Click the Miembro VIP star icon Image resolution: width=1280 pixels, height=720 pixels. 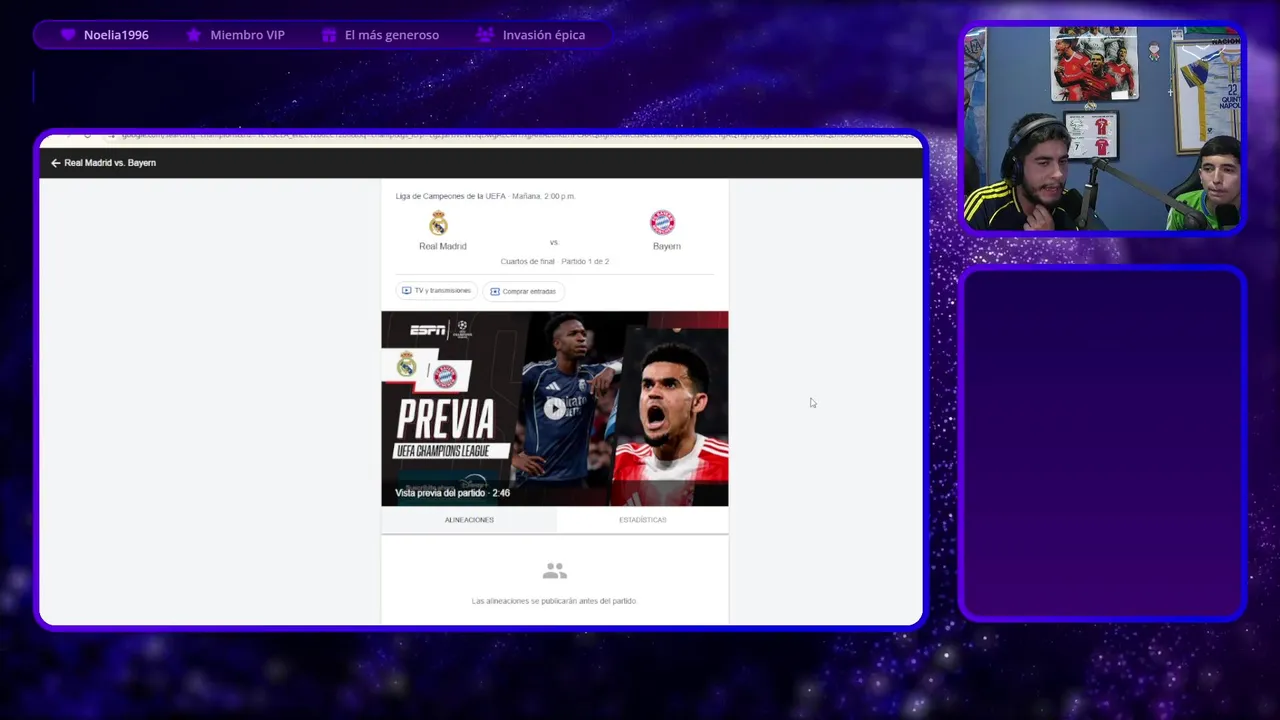click(194, 35)
